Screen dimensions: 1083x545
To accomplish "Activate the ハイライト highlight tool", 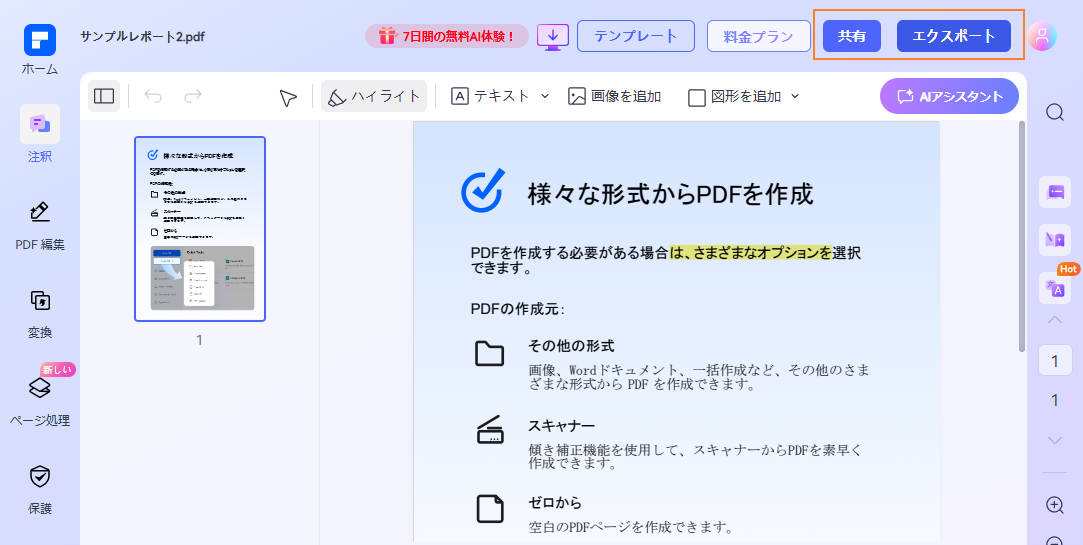I will point(374,96).
